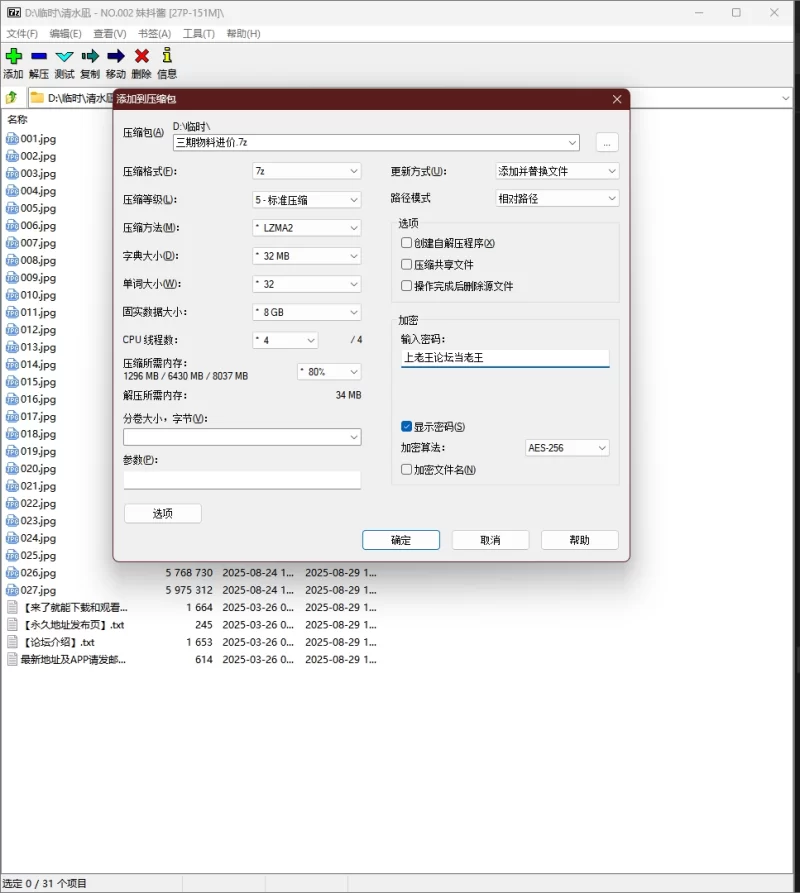Select the 024.jpg file icon
The image size is (800, 893).
coord(12,538)
